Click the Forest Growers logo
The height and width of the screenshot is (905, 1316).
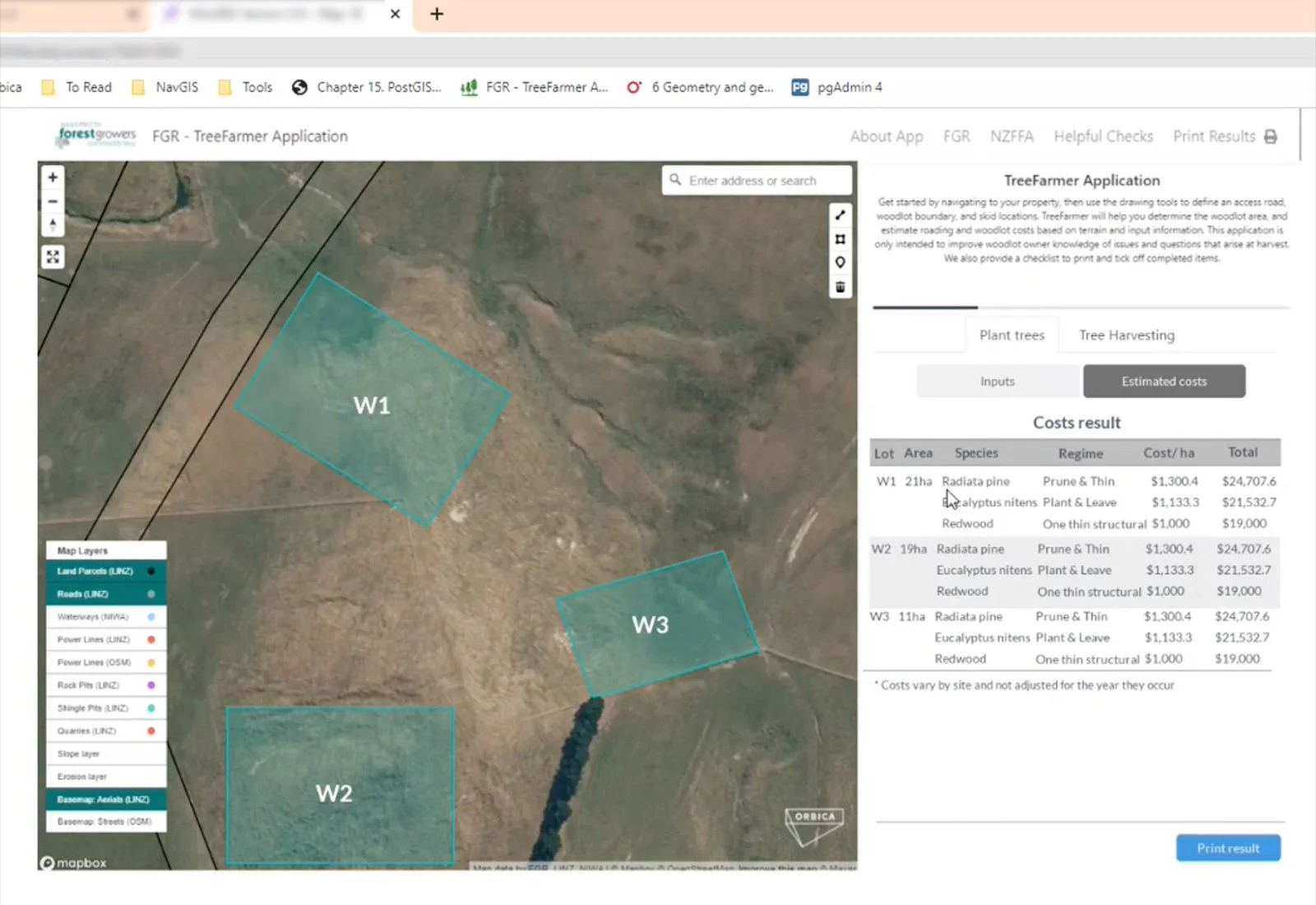point(95,135)
